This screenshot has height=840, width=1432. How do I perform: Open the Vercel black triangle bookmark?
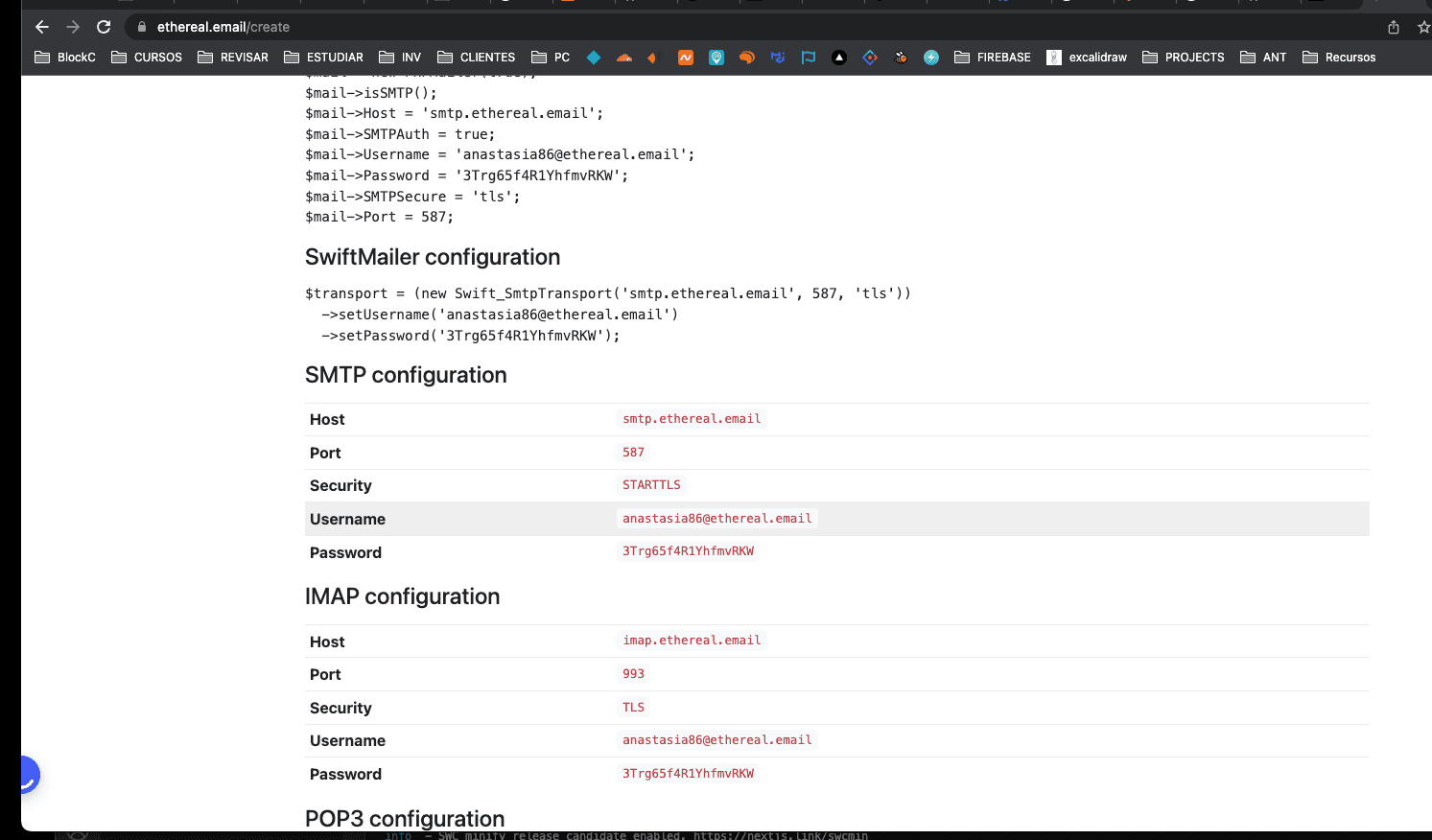click(839, 58)
